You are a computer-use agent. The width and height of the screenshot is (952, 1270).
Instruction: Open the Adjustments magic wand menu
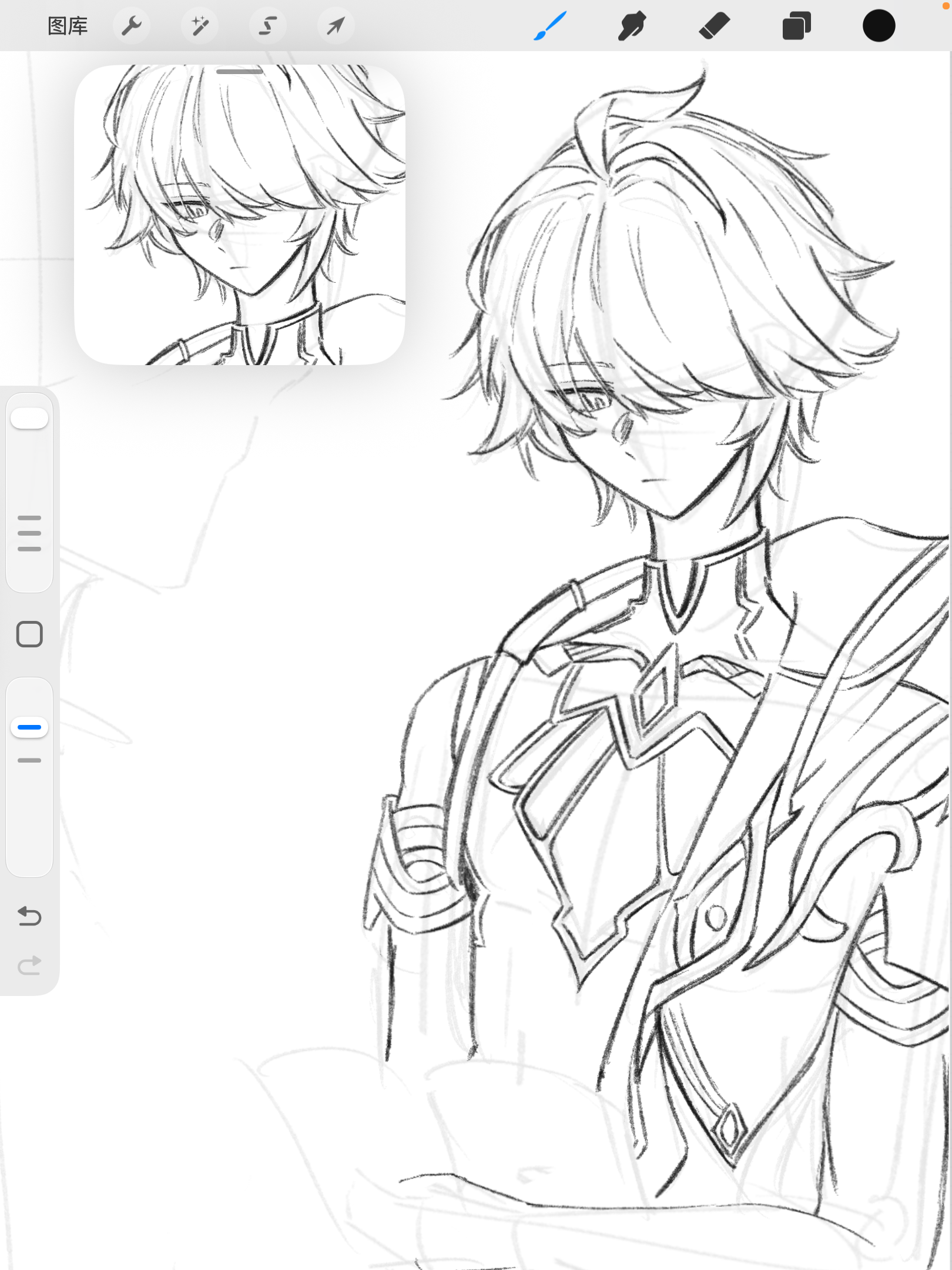tap(200, 26)
